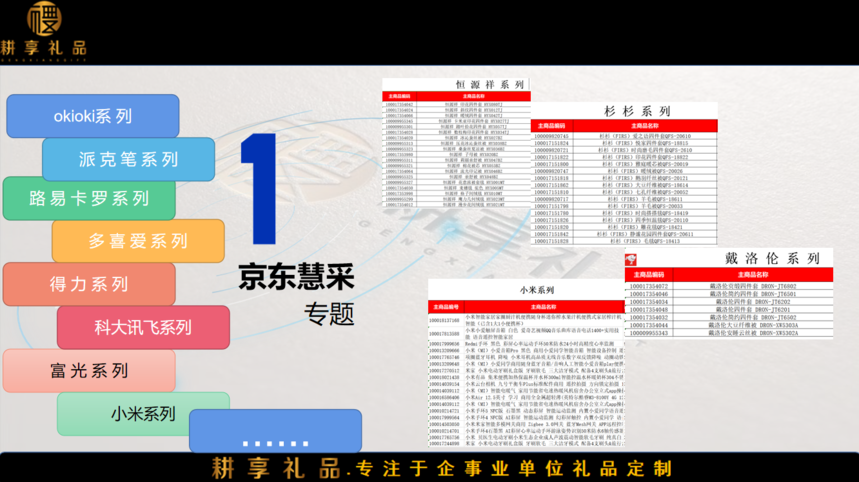Click the 恒源祥系列 table title
859x482 pixels.
point(490,84)
